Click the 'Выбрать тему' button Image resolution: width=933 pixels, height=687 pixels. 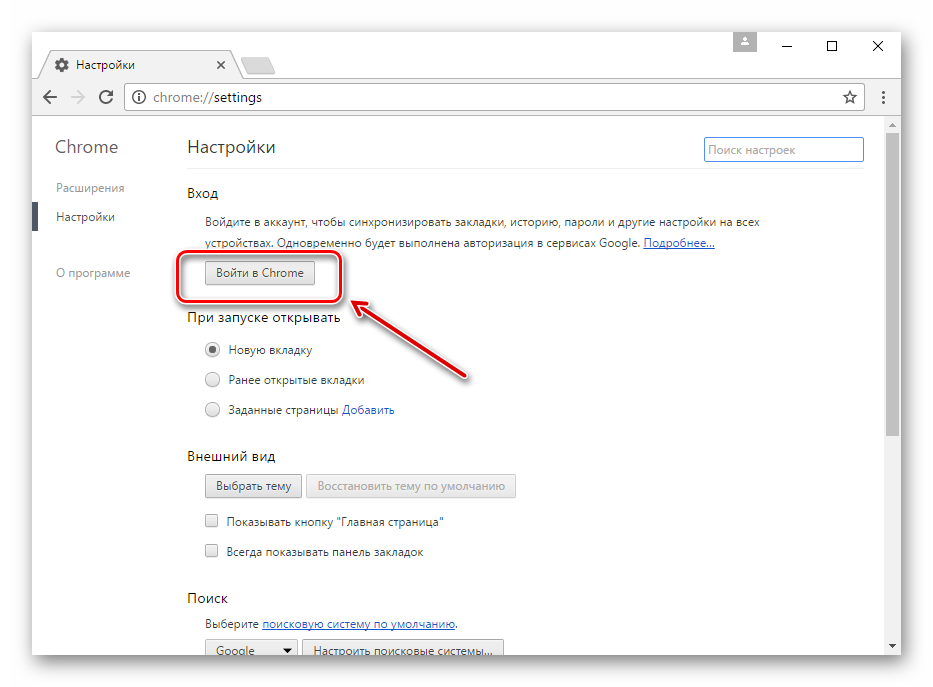tap(253, 486)
